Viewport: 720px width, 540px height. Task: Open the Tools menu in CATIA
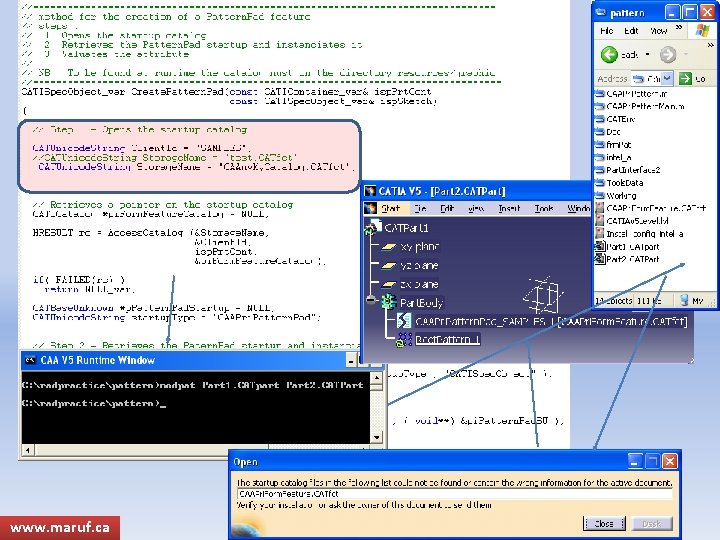coord(544,208)
